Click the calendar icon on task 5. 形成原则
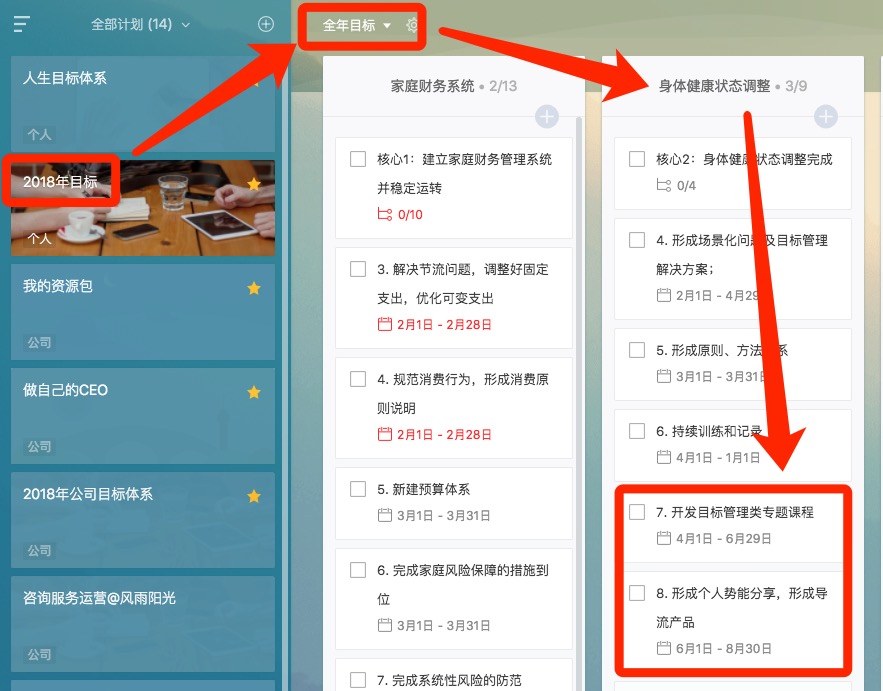The height and width of the screenshot is (691, 883). click(x=664, y=376)
